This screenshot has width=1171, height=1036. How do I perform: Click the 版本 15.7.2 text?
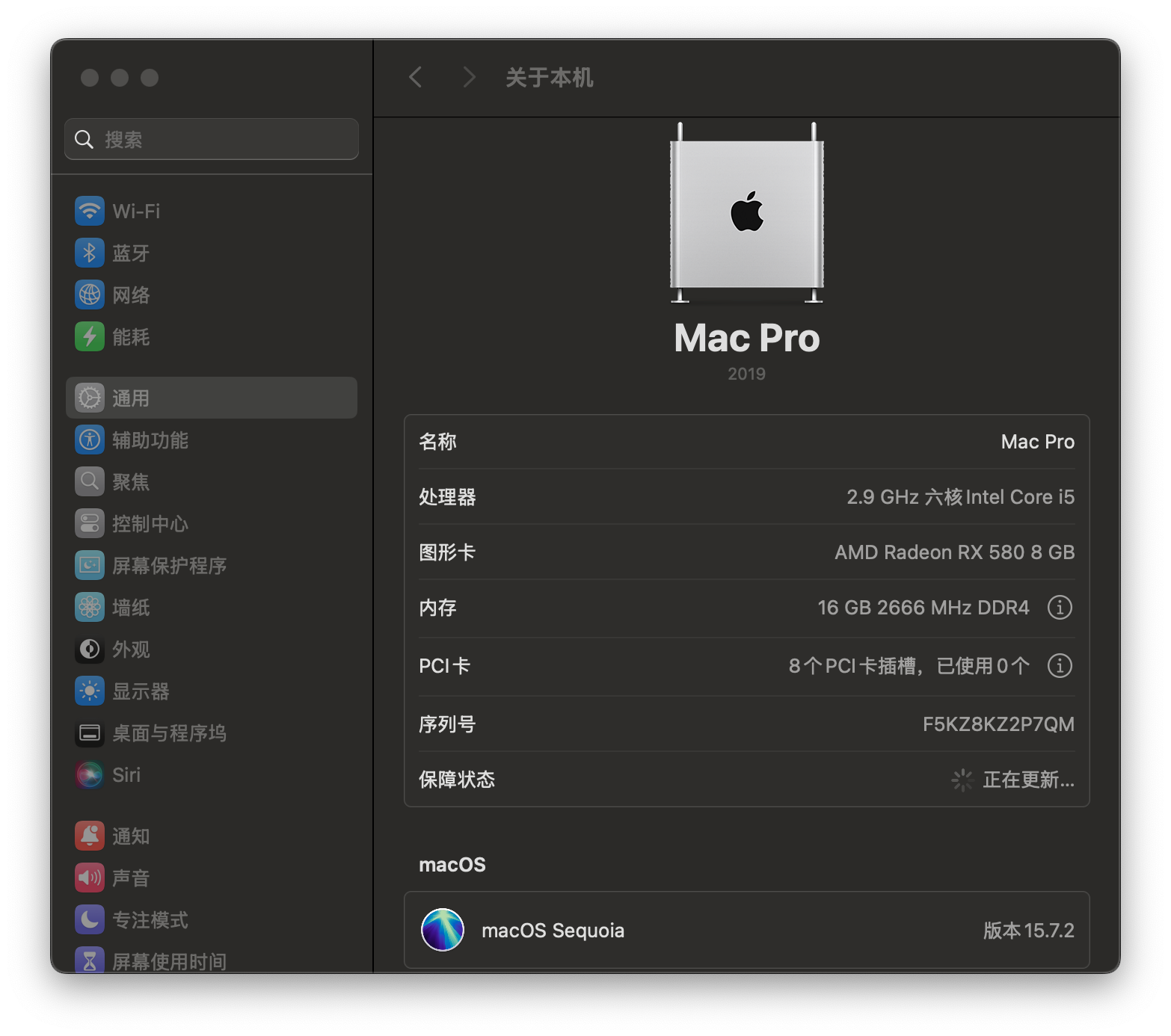1028,931
